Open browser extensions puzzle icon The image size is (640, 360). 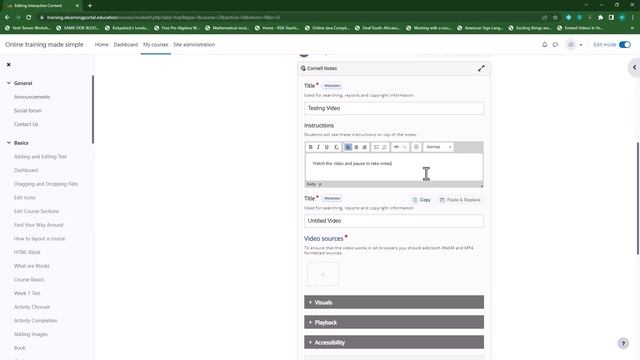coord(600,18)
